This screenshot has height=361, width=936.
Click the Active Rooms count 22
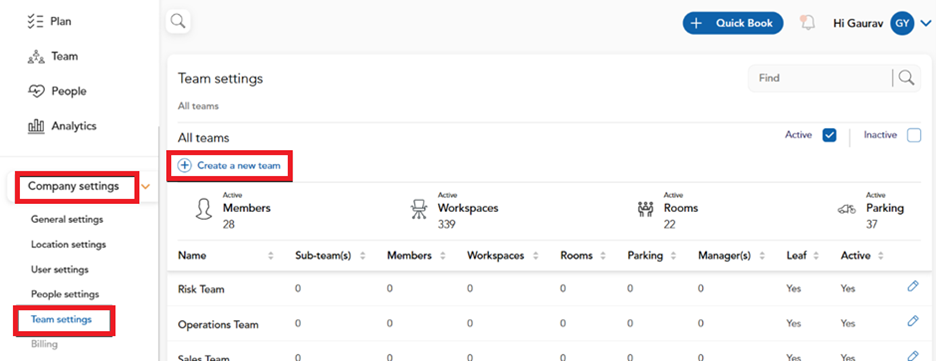tap(670, 225)
